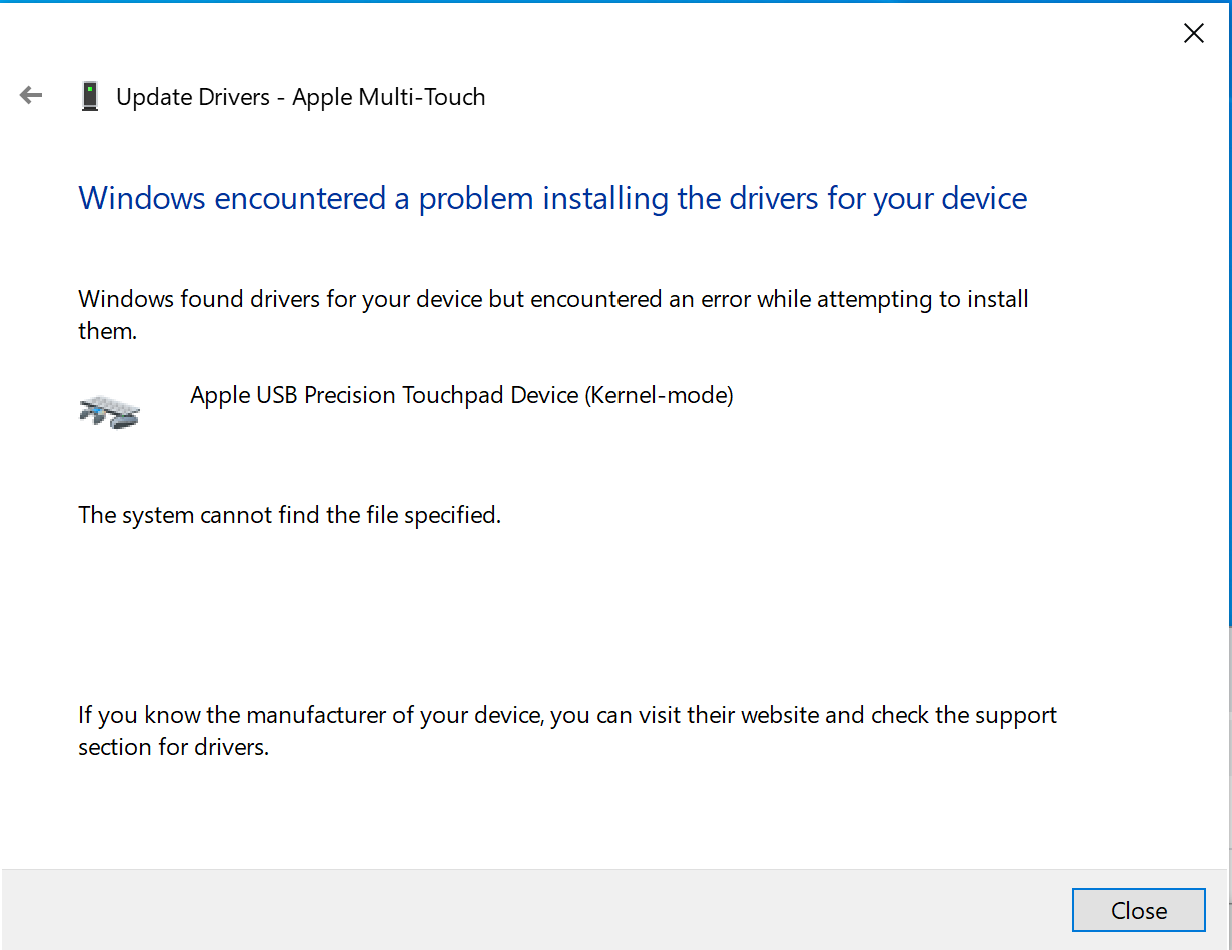Select the Apple USB Precision Touchpad device label
The image size is (1232, 950).
(461, 395)
